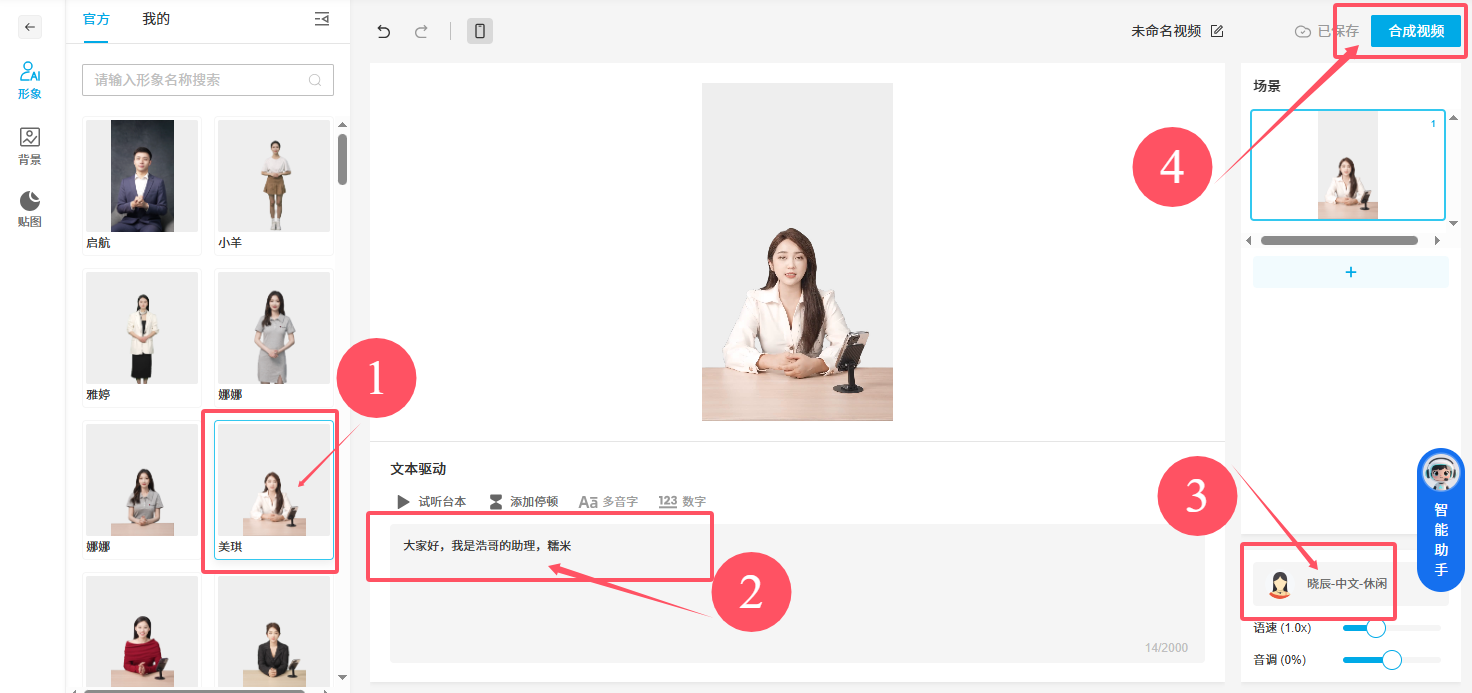Click the 合成视频 button
This screenshot has height=693, width=1472.
click(1416, 31)
